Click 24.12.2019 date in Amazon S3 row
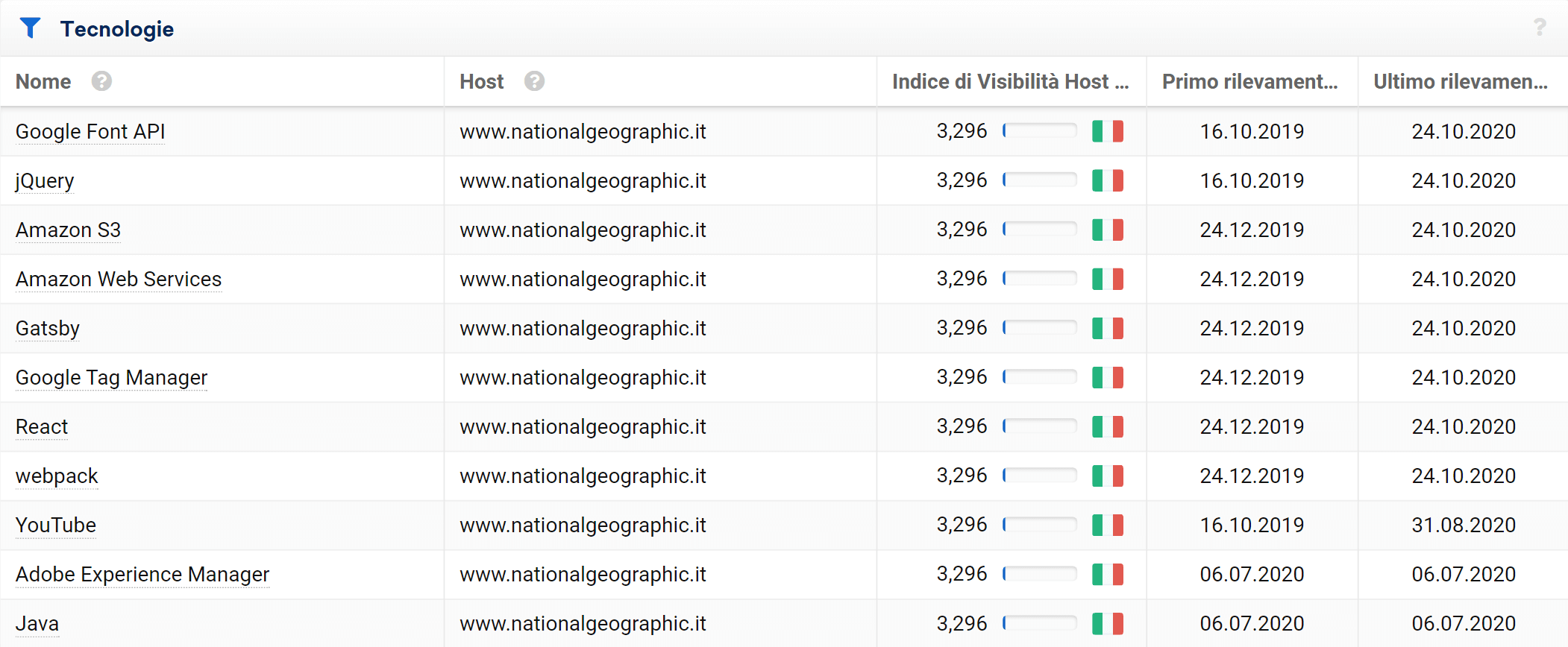 (x=1252, y=230)
